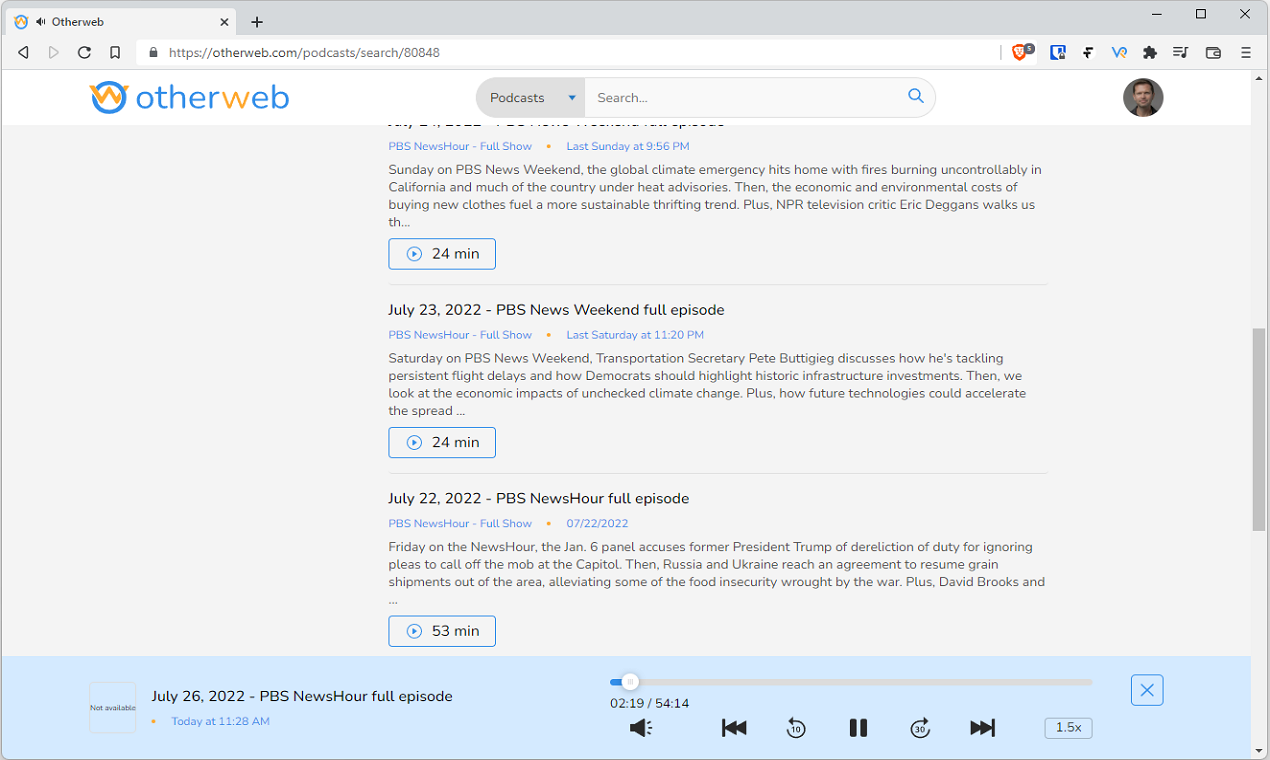Viewport: 1270px width, 760px height.
Task: Click the search magnifier icon
Action: click(x=915, y=97)
